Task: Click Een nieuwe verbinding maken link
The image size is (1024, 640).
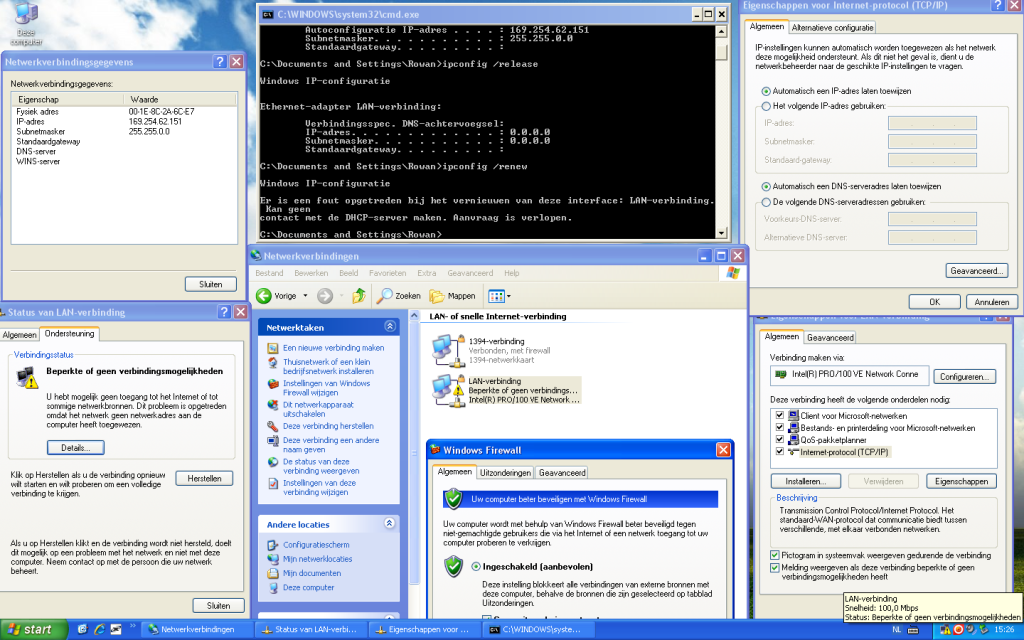Action: [333, 348]
